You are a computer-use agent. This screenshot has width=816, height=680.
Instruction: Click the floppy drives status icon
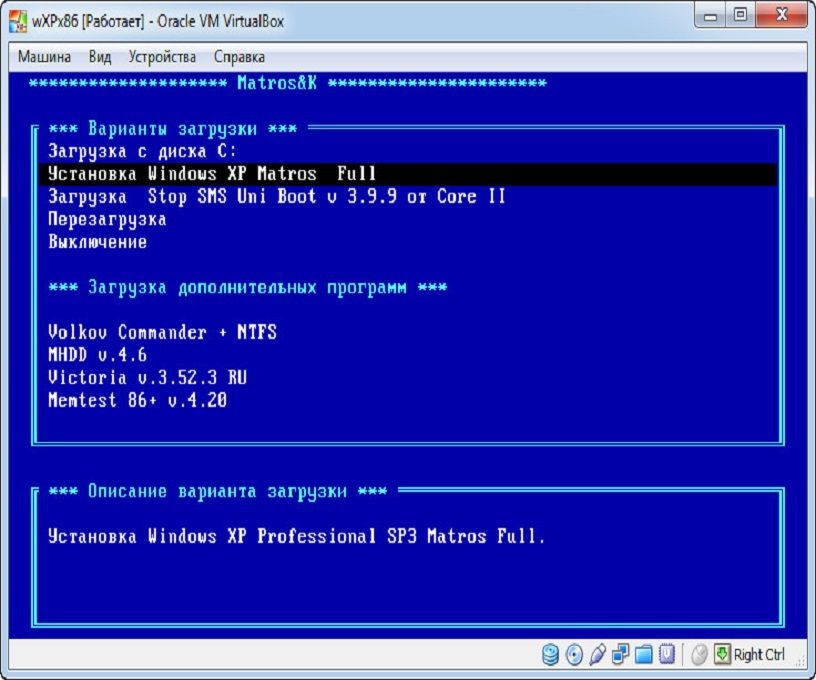[x=597, y=654]
